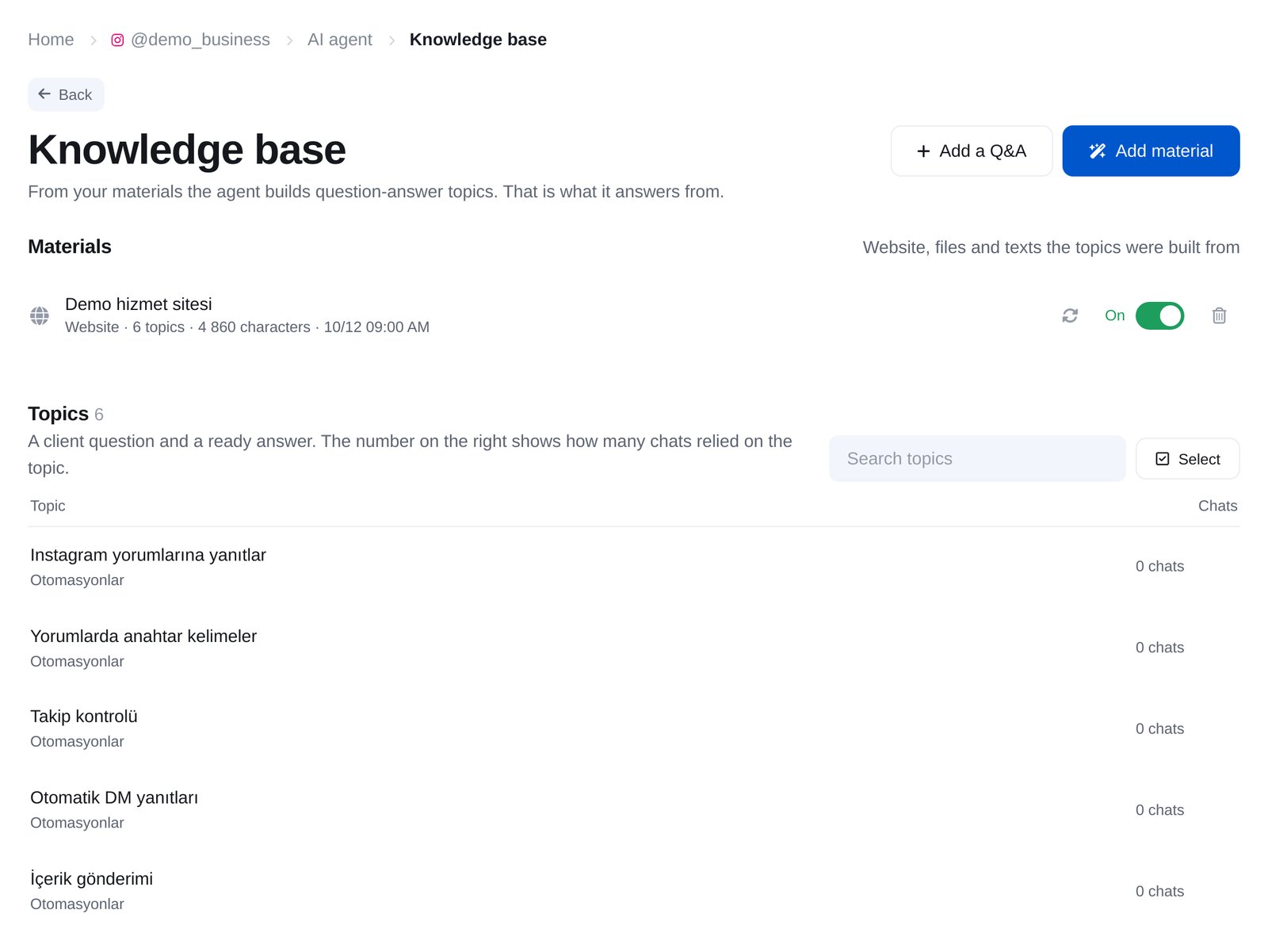Click 0 chats for Takip kontrolü
Screen dimensions: 1268x952
coord(1159,728)
